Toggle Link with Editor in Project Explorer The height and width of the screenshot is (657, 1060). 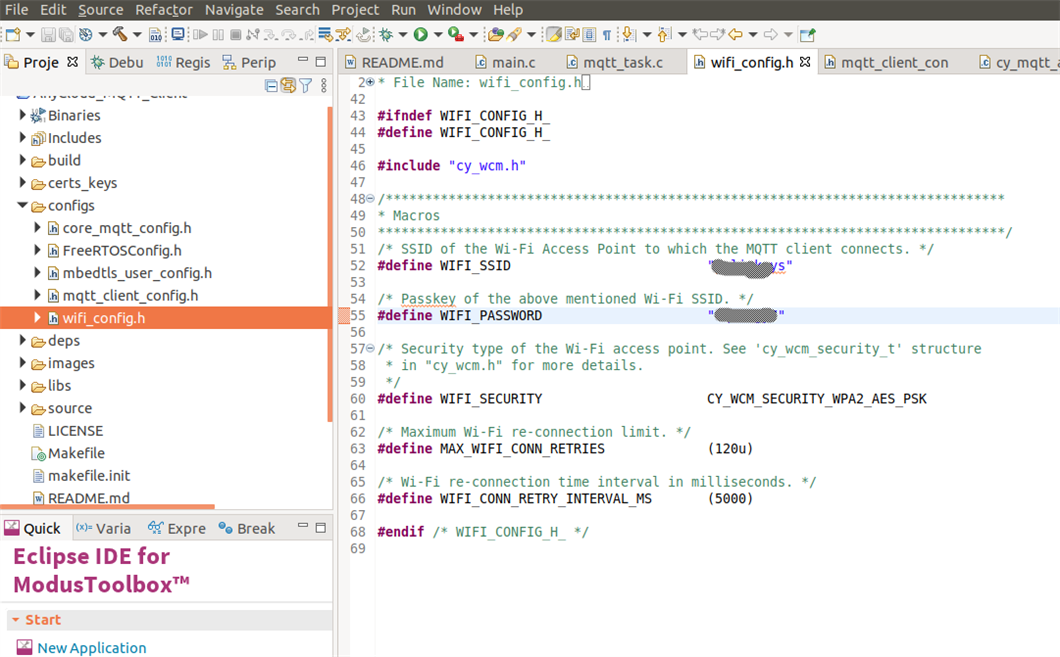[x=288, y=86]
